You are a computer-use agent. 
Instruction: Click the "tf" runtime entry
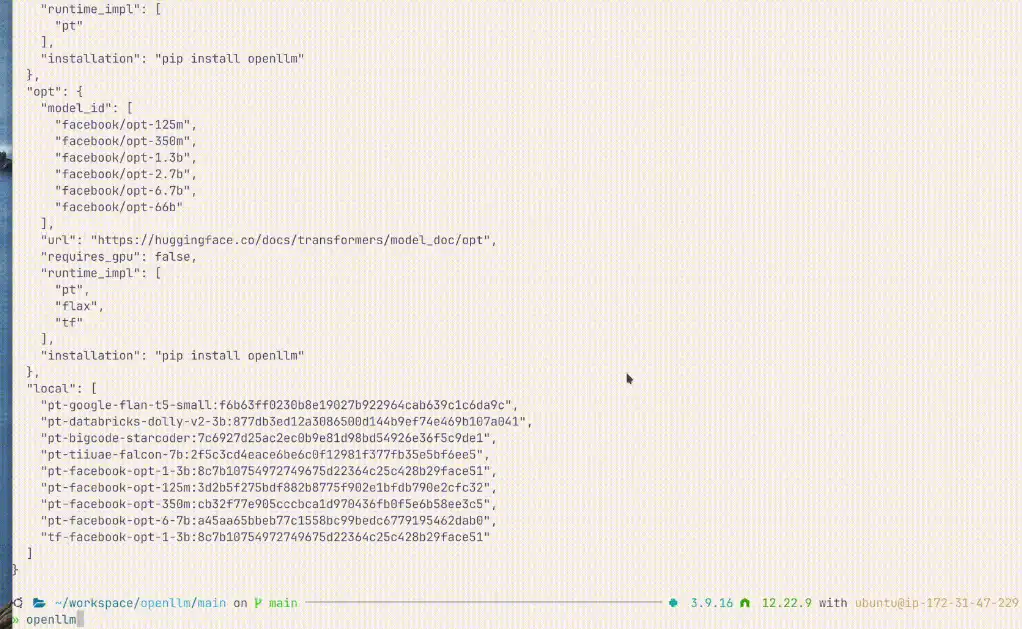tap(68, 323)
